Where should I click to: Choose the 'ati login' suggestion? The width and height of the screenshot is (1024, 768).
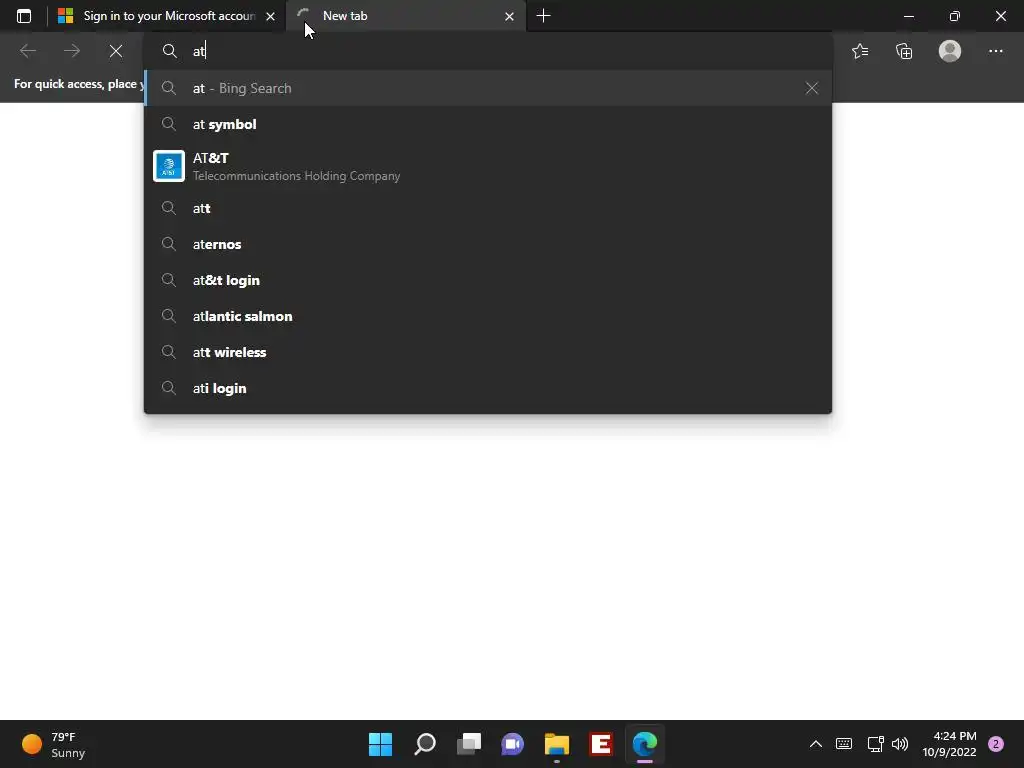pos(487,388)
